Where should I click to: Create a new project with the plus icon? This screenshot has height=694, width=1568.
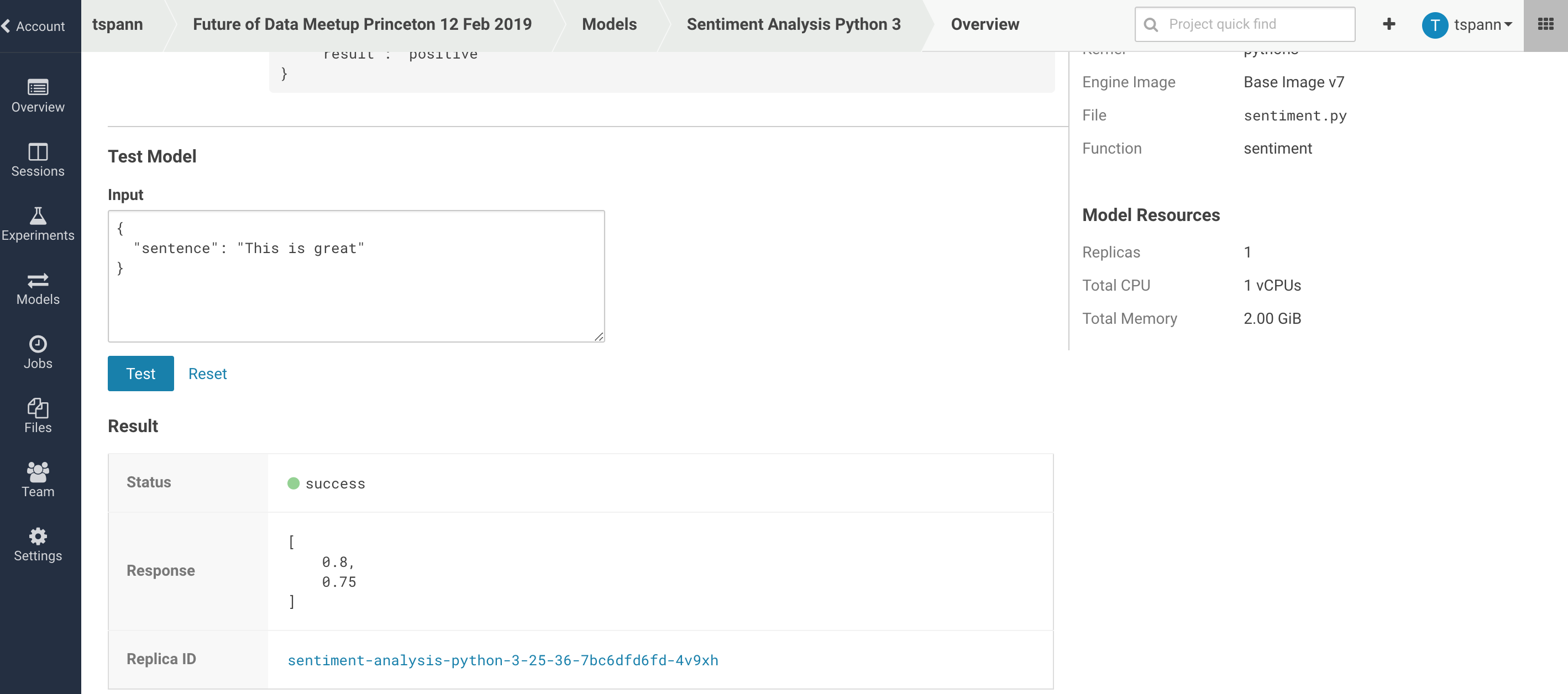coord(1389,24)
